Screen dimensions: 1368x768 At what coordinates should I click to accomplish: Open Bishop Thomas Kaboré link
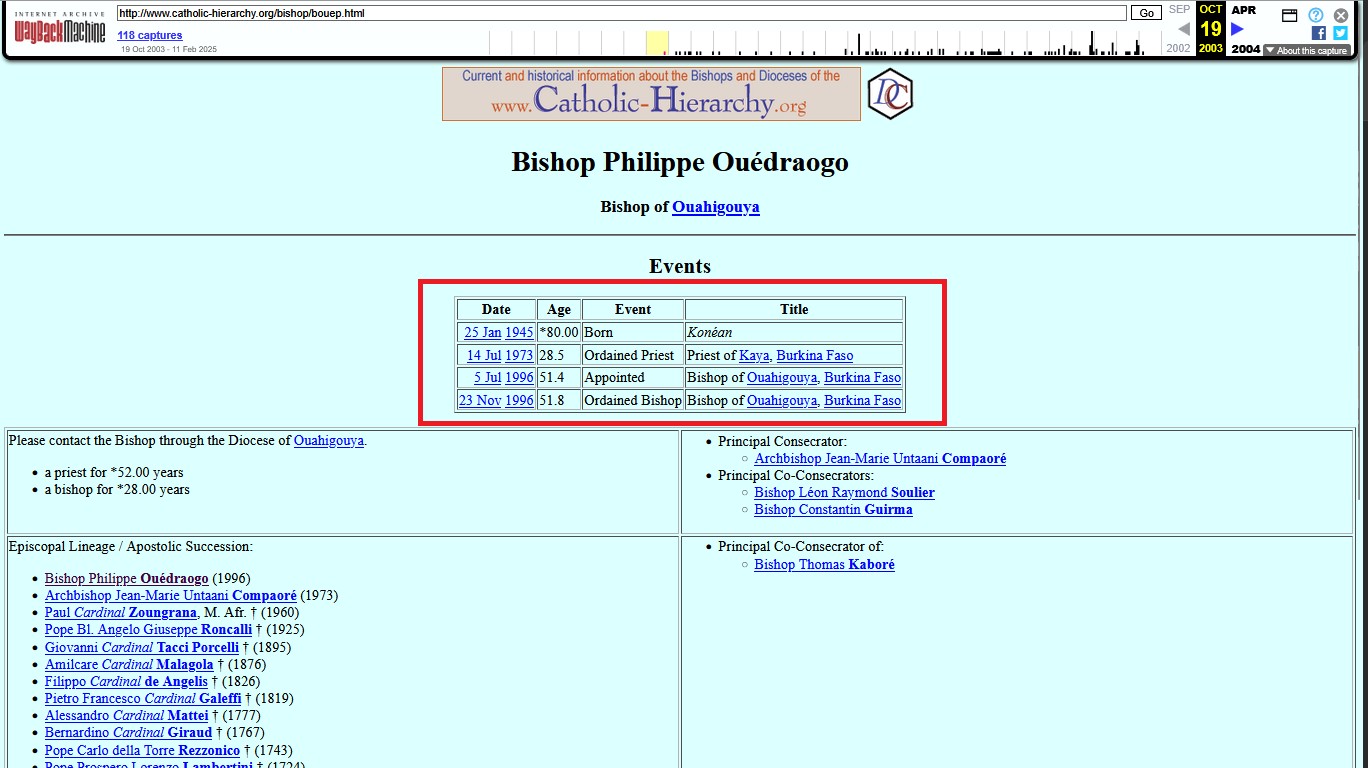coord(824,564)
